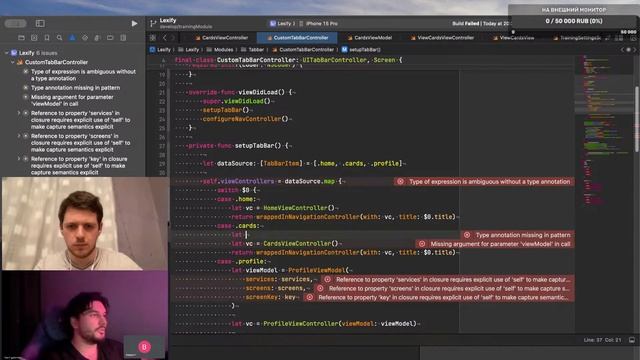Expand the 'key' property issue in navigator
The height and width of the screenshot is (360, 640).
click(x=19, y=159)
